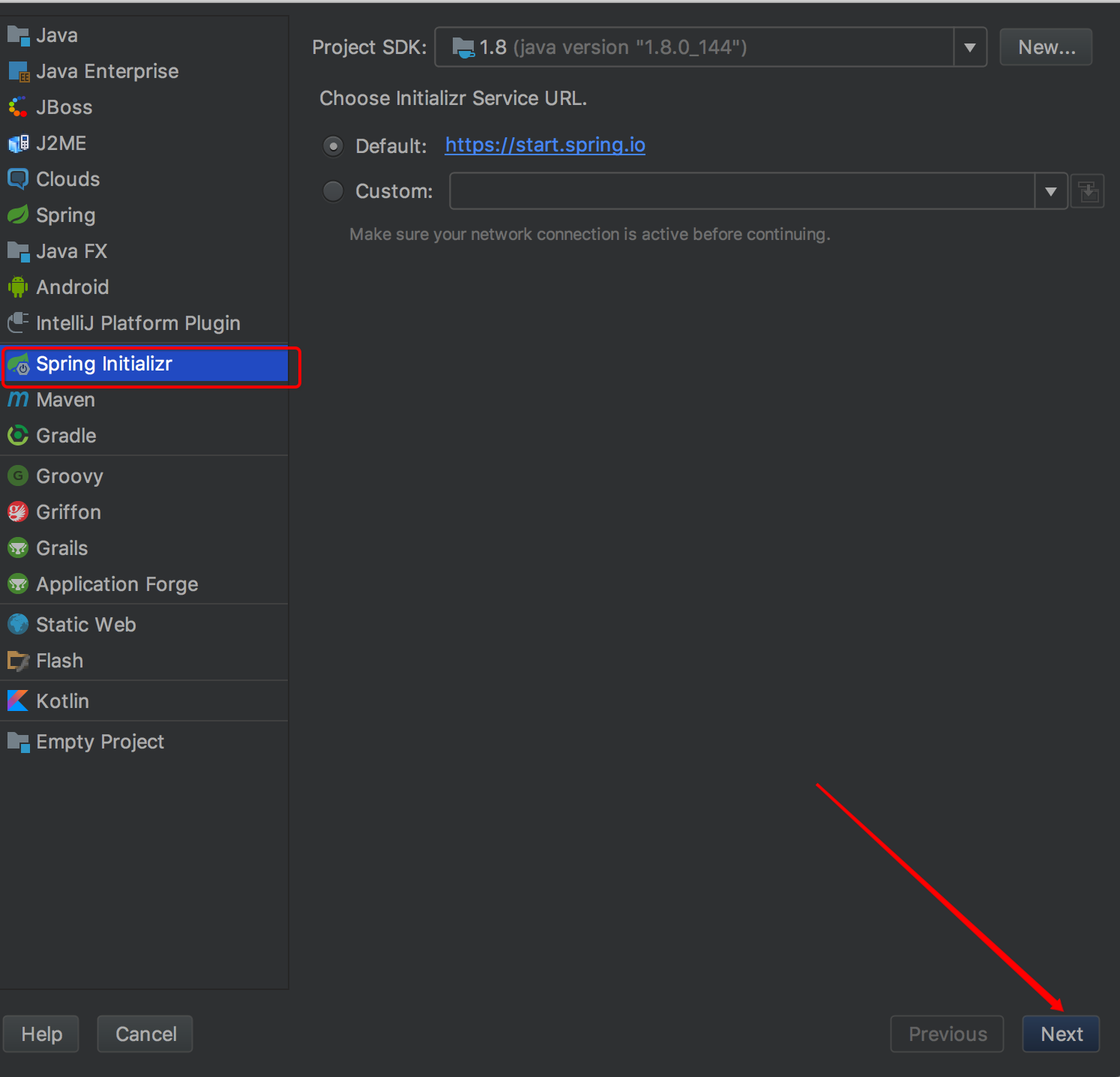Viewport: 1120px width, 1077px height.
Task: Click the Java FX folder icon
Action: (18, 251)
